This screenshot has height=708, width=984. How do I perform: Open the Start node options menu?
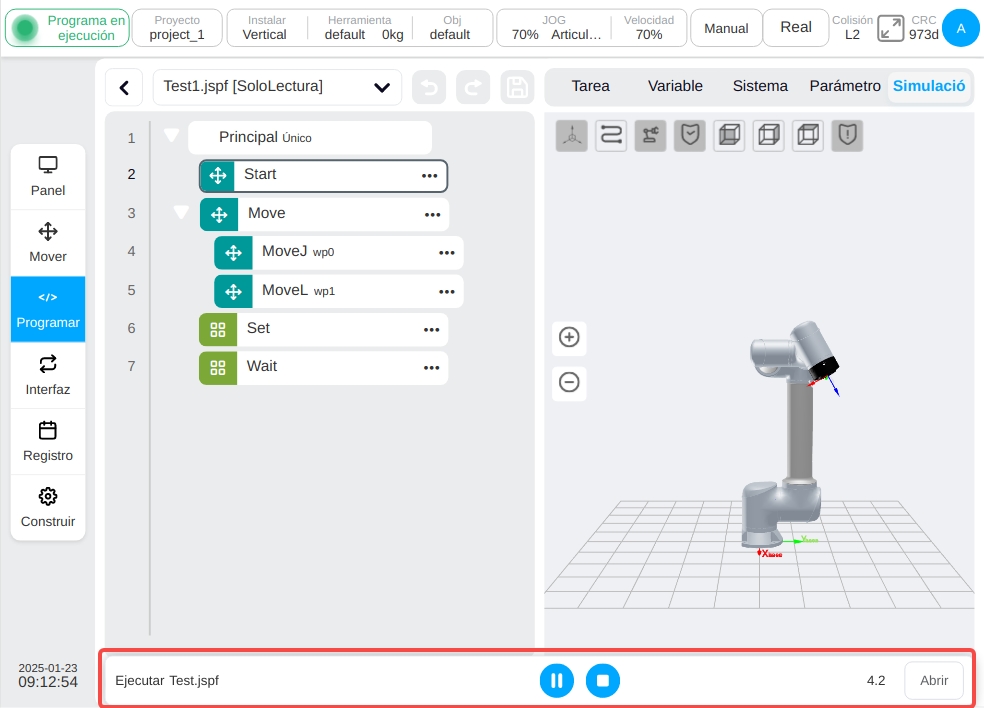(x=429, y=176)
